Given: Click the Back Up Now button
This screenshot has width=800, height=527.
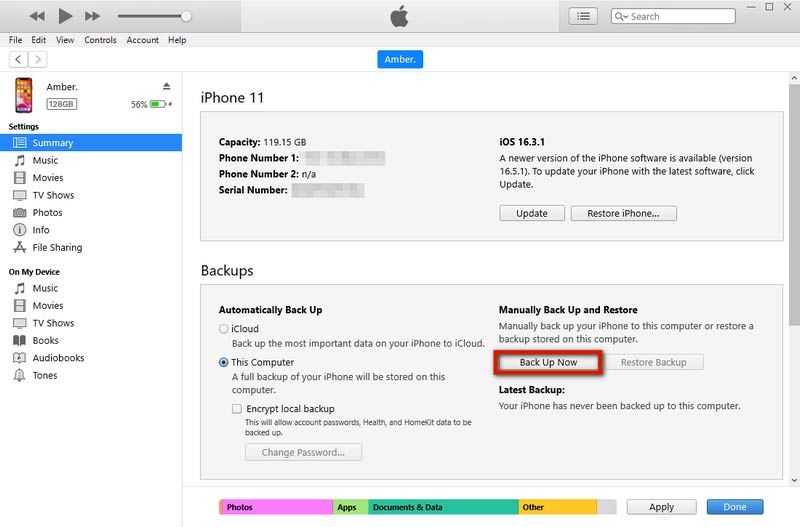Looking at the screenshot, I should tap(549, 362).
